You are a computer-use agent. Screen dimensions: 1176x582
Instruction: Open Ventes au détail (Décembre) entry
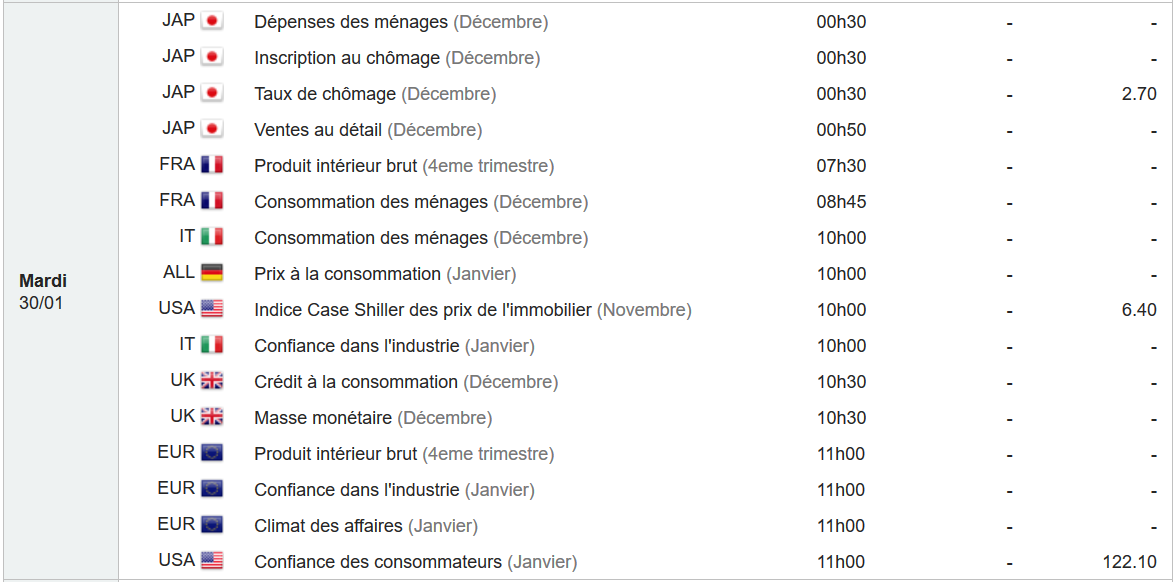pyautogui.click(x=368, y=130)
